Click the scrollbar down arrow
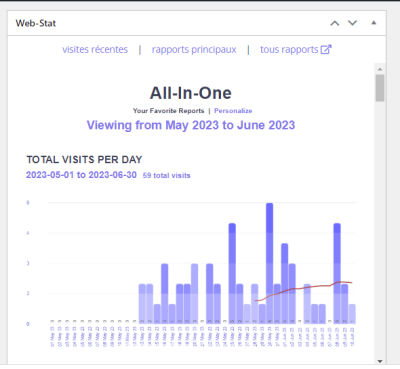Screen dimensions: 400x369 click(380, 361)
